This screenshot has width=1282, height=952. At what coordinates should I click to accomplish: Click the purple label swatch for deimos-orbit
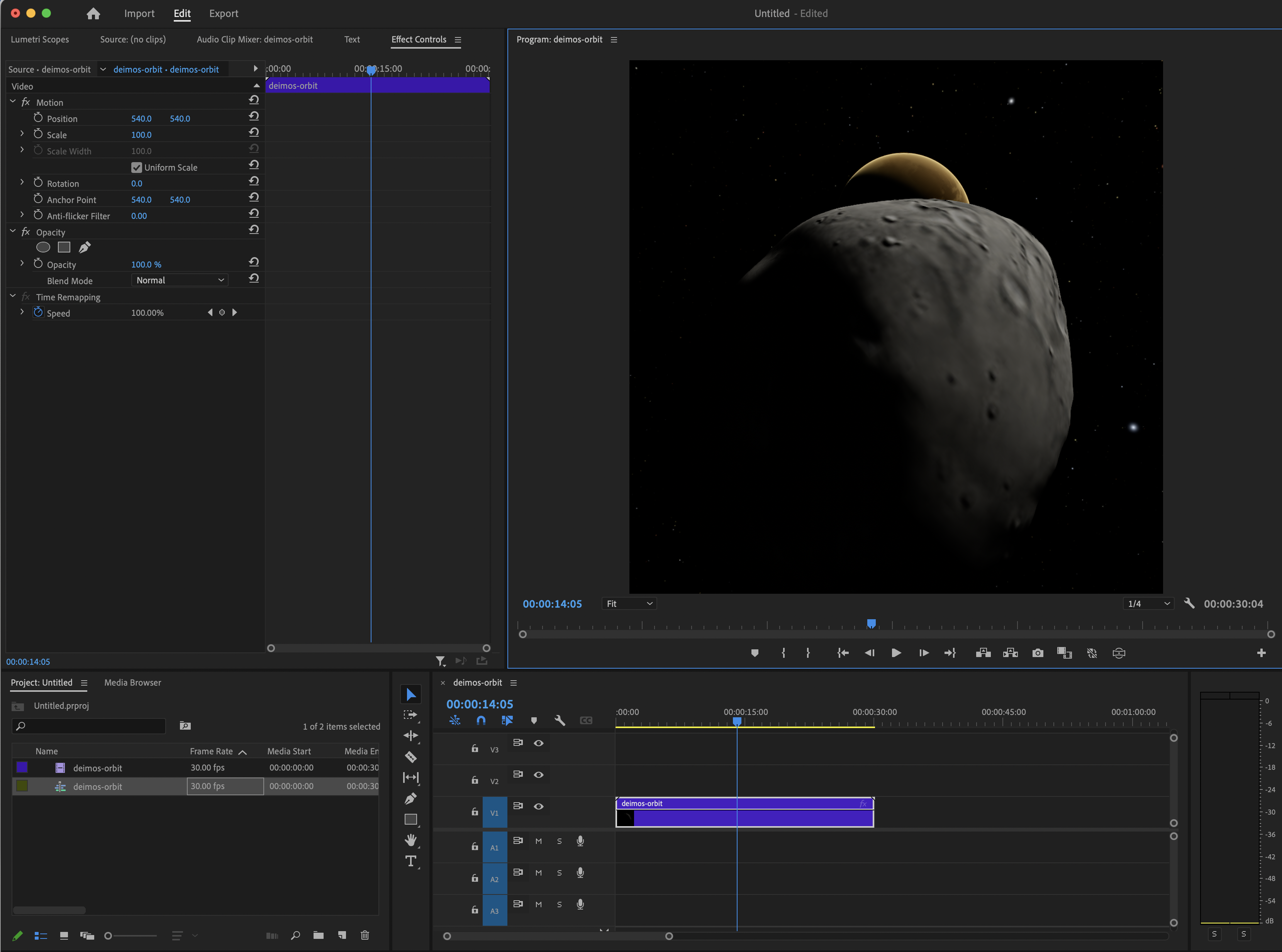(x=22, y=767)
